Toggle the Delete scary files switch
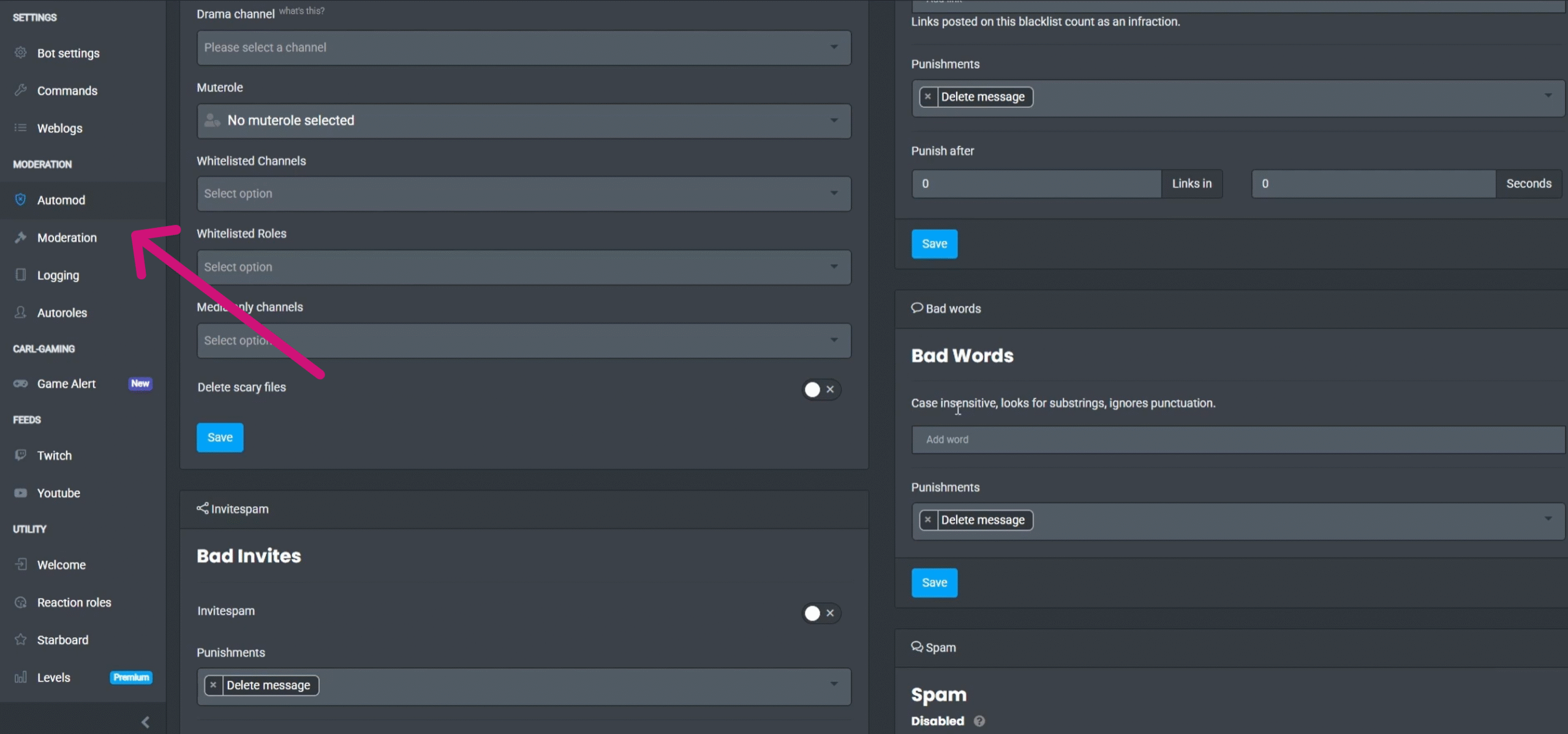The width and height of the screenshot is (1568, 734). (x=821, y=389)
